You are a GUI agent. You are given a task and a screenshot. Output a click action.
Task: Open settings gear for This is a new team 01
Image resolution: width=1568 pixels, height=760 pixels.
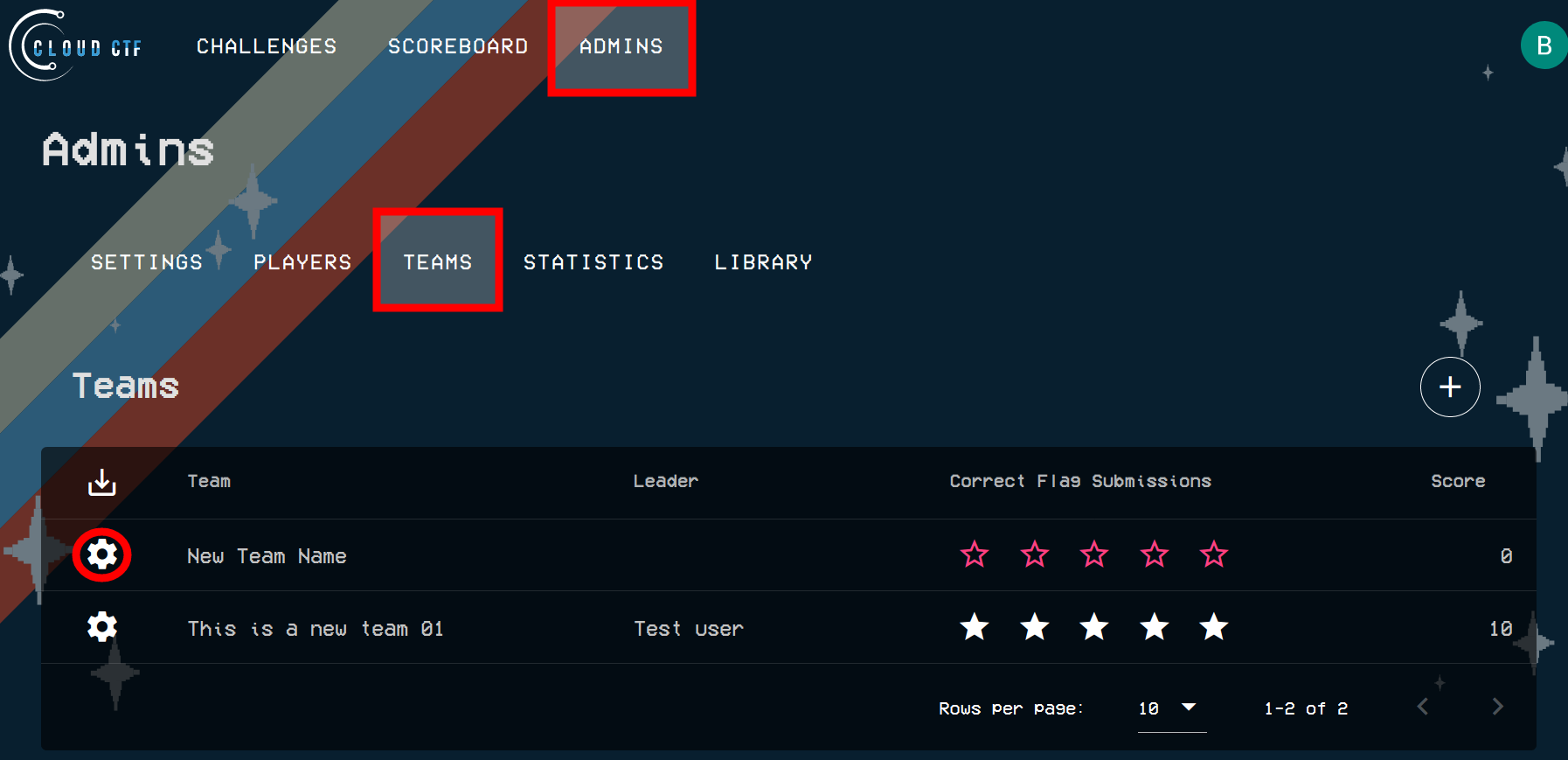[x=102, y=627]
